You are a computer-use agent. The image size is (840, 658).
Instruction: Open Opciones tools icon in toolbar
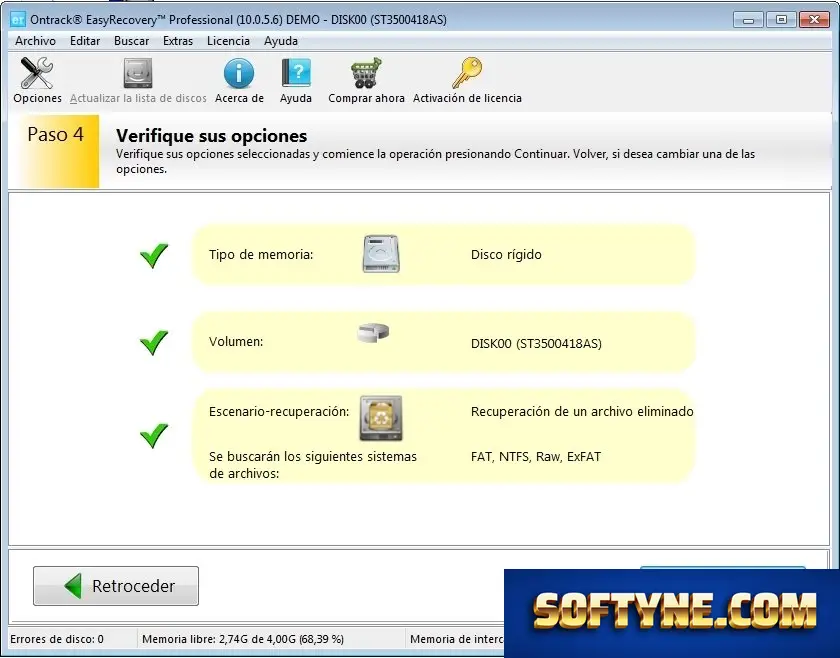pyautogui.click(x=37, y=73)
